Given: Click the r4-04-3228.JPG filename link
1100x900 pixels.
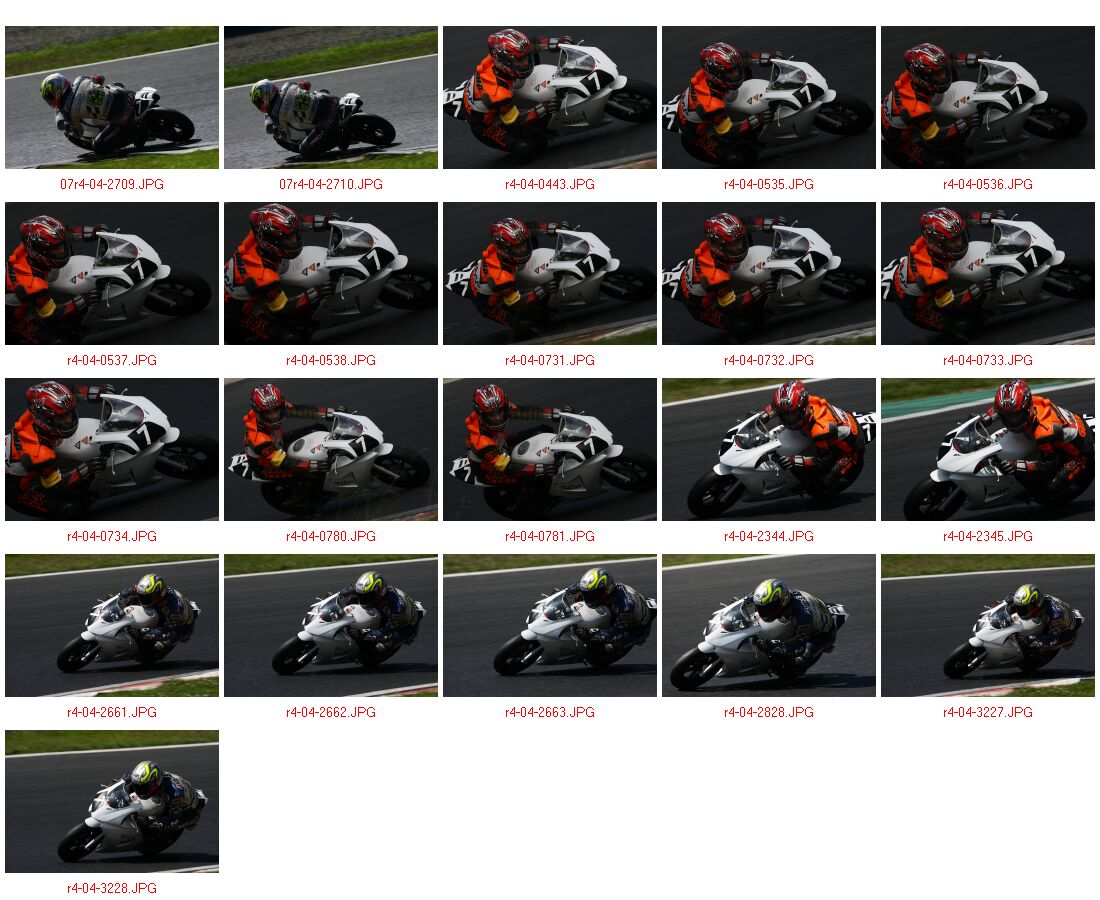Looking at the screenshot, I should (x=112, y=889).
